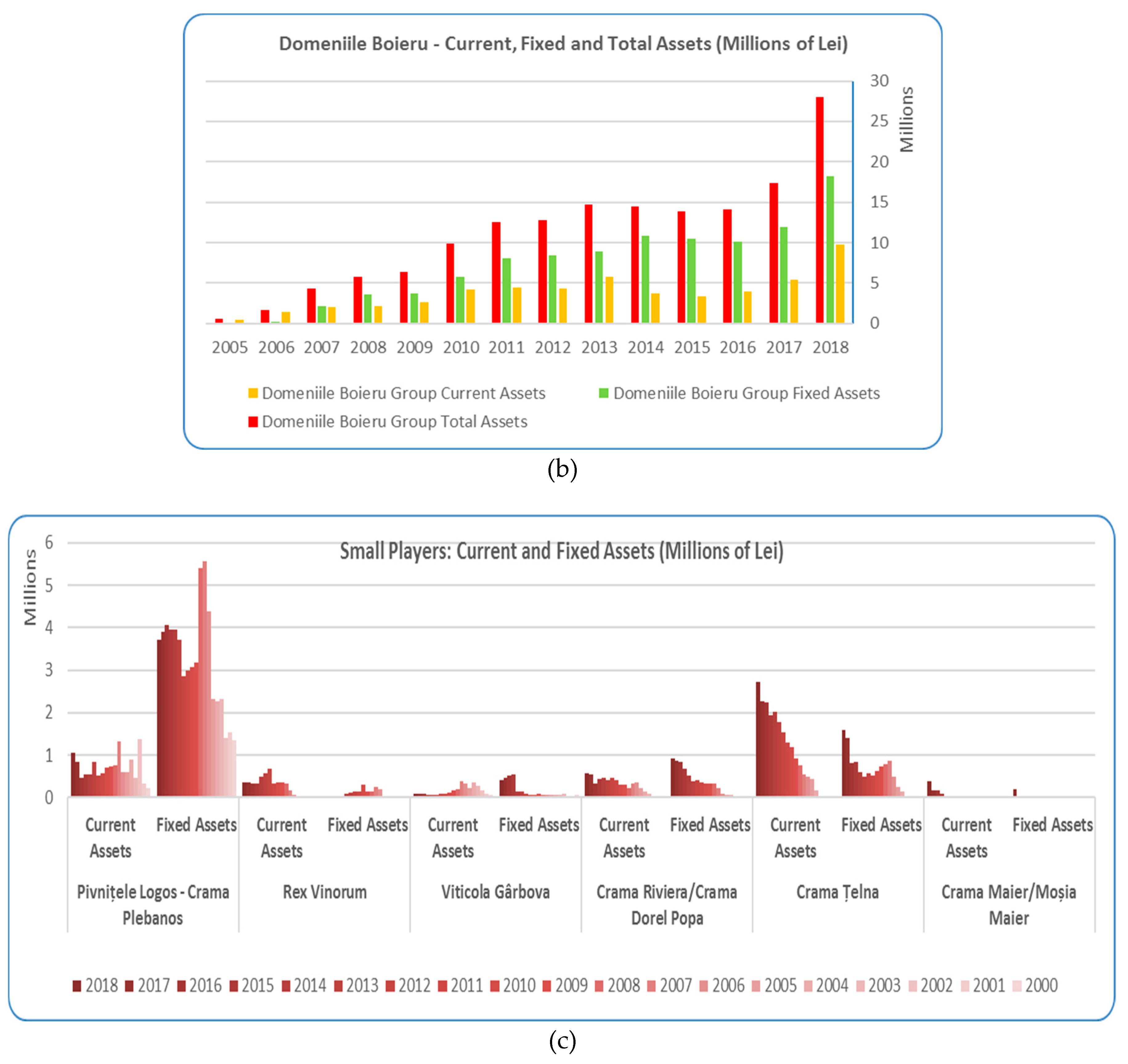
Task: Click y-axis value 15 in top chart
Action: pos(879,202)
